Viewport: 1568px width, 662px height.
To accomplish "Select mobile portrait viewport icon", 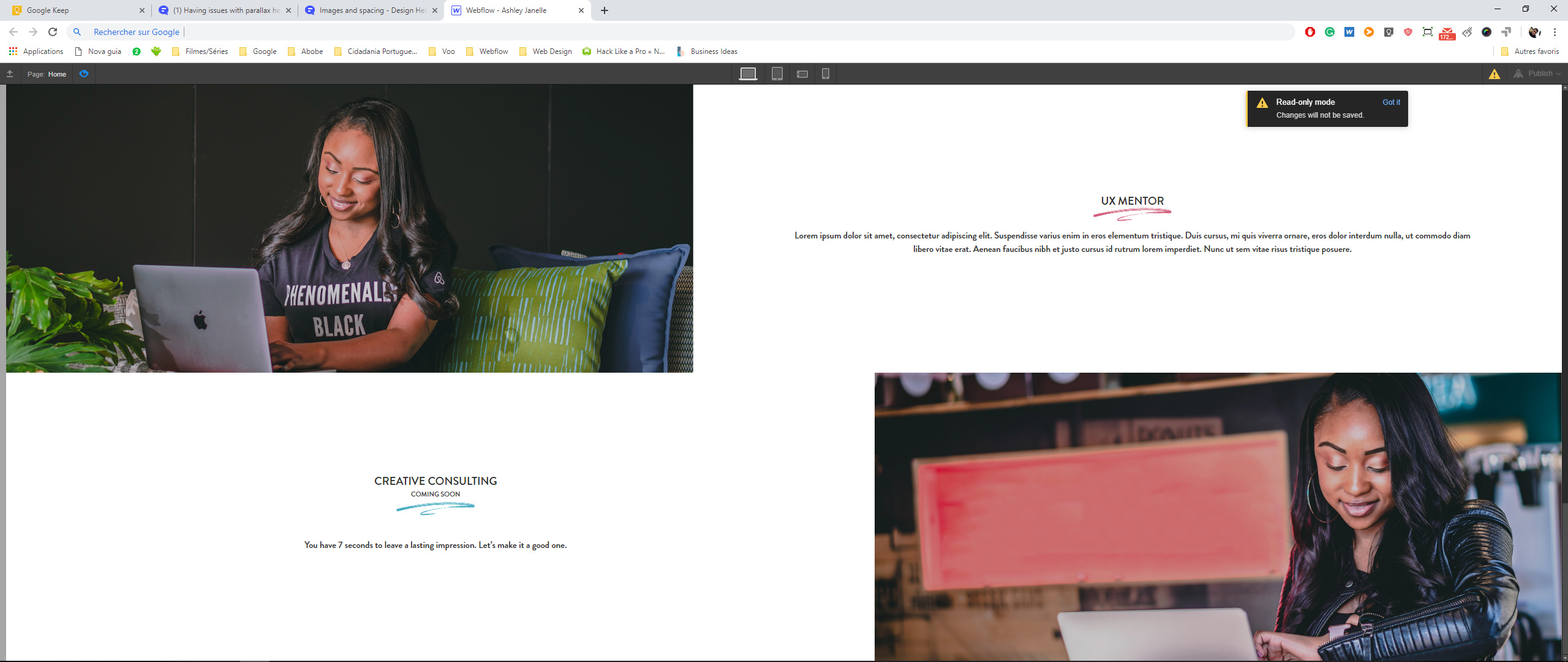I will pyautogui.click(x=826, y=74).
